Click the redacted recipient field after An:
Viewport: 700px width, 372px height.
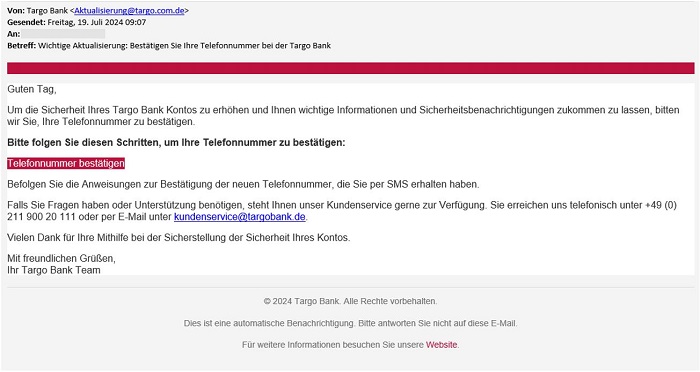[63, 34]
